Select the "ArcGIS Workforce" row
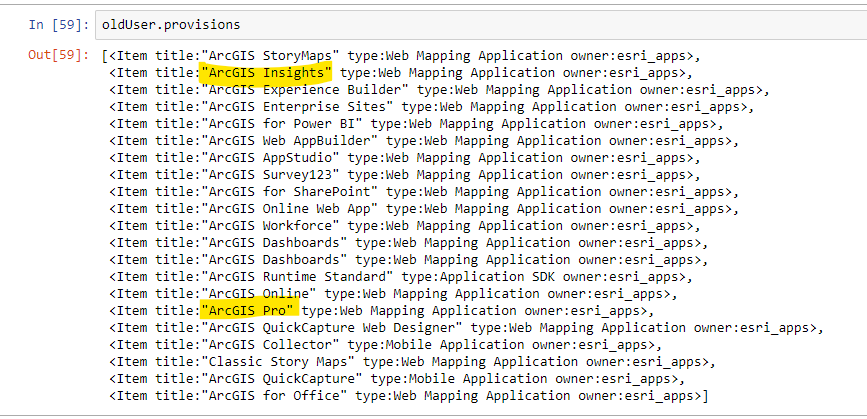Screen dimensions: 867x419 click(x=405, y=226)
